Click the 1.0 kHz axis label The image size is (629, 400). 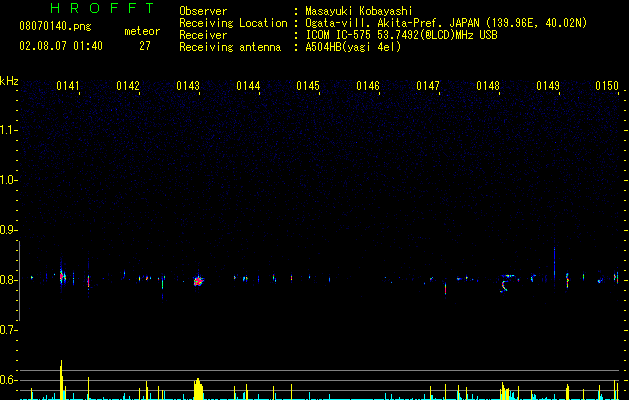[8, 180]
